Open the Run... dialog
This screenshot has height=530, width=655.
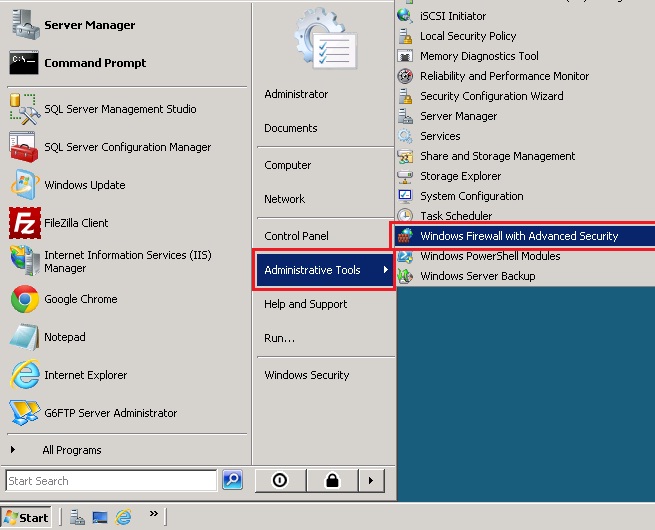[279, 338]
